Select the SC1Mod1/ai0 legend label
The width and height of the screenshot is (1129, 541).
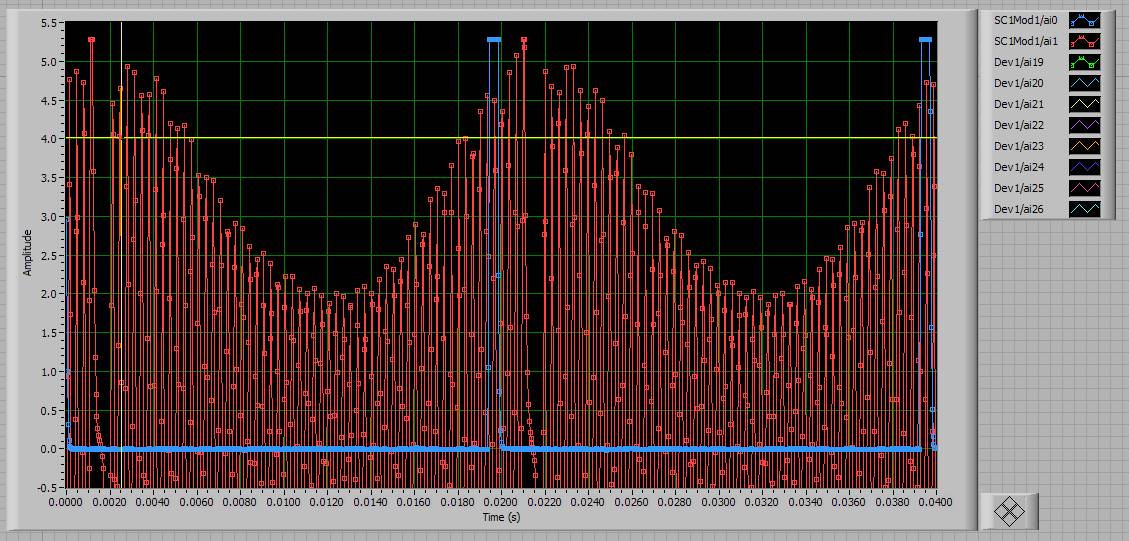(x=1025, y=21)
